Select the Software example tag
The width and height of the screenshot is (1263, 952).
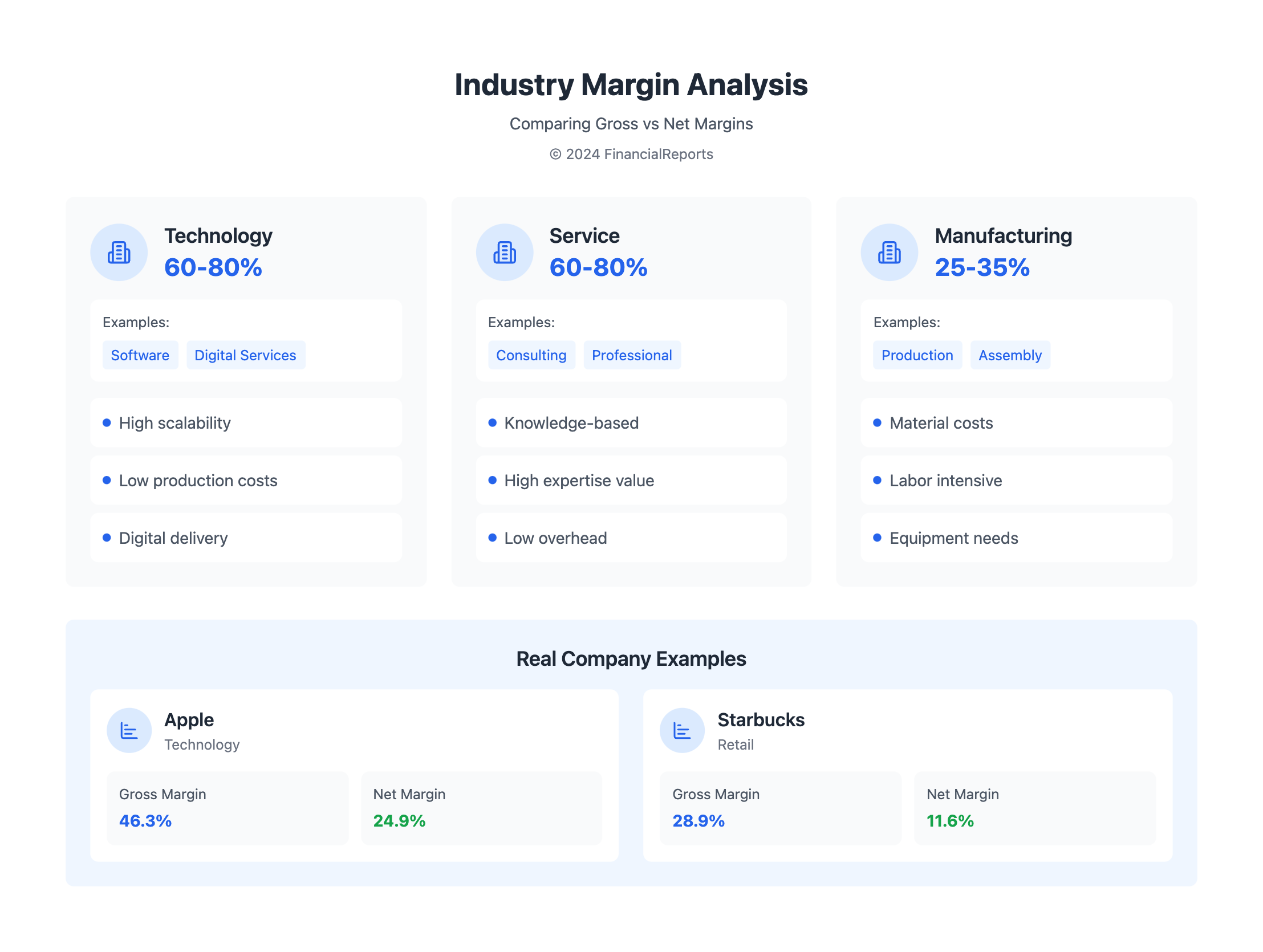(x=140, y=355)
